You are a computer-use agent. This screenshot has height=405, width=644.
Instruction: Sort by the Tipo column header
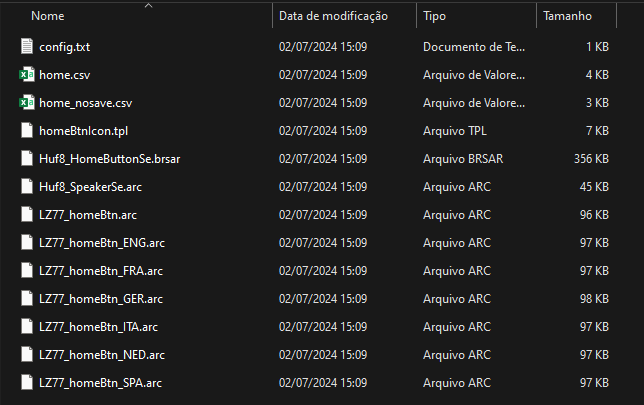tap(434, 16)
